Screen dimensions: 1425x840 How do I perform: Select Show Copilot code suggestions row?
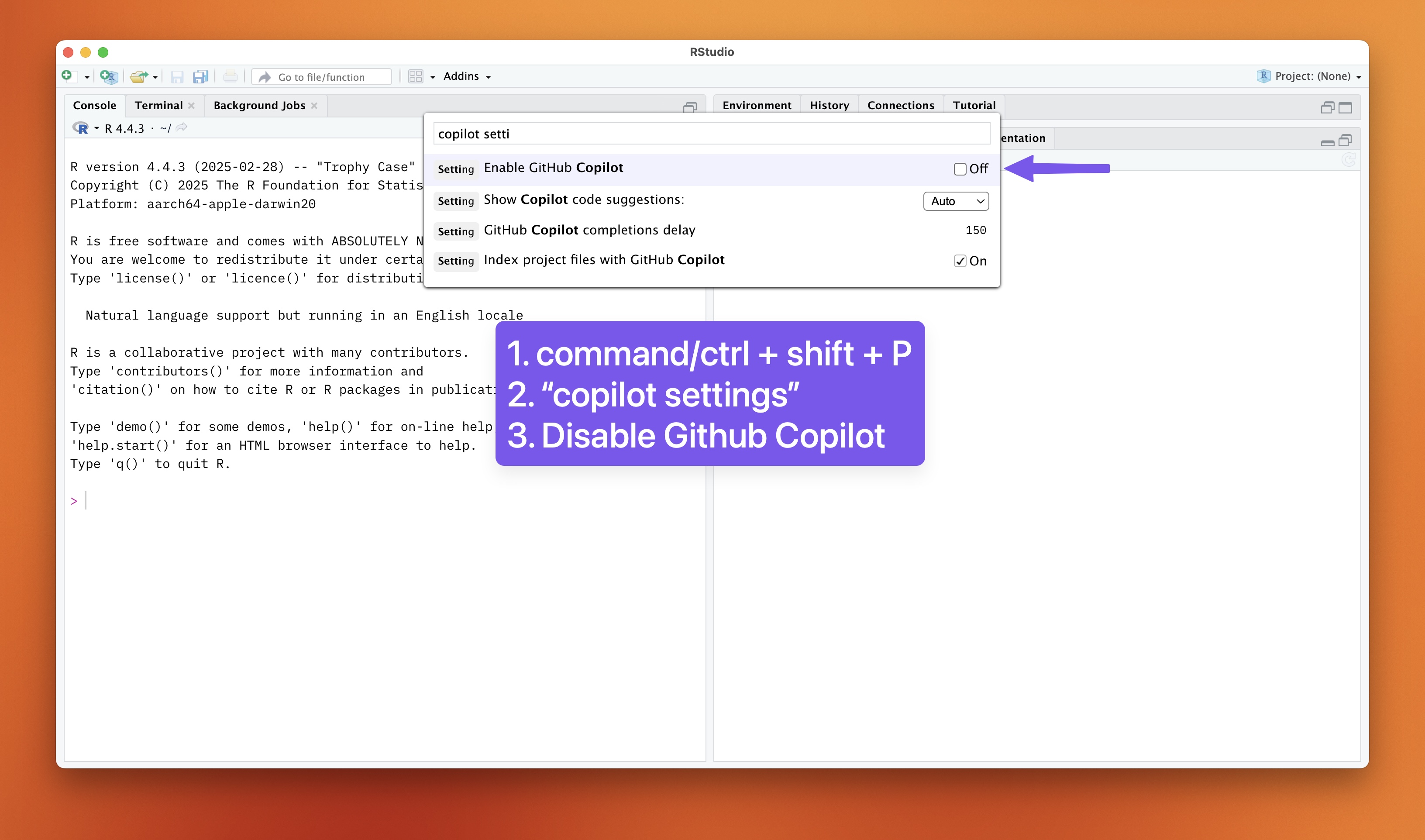coord(711,200)
